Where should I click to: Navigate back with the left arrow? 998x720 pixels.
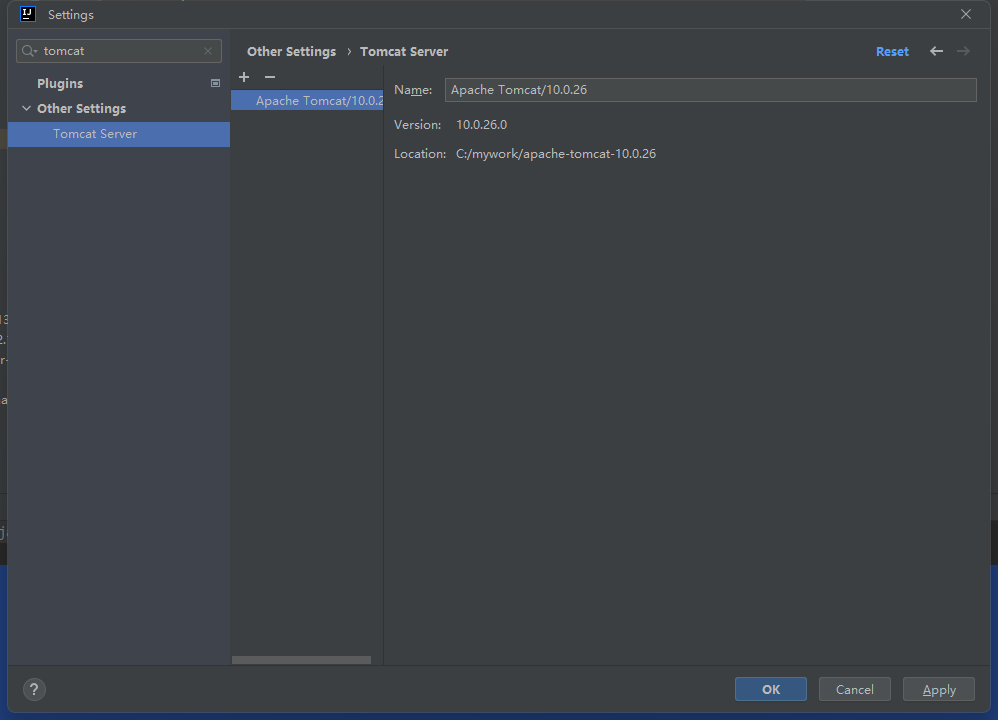tap(936, 51)
